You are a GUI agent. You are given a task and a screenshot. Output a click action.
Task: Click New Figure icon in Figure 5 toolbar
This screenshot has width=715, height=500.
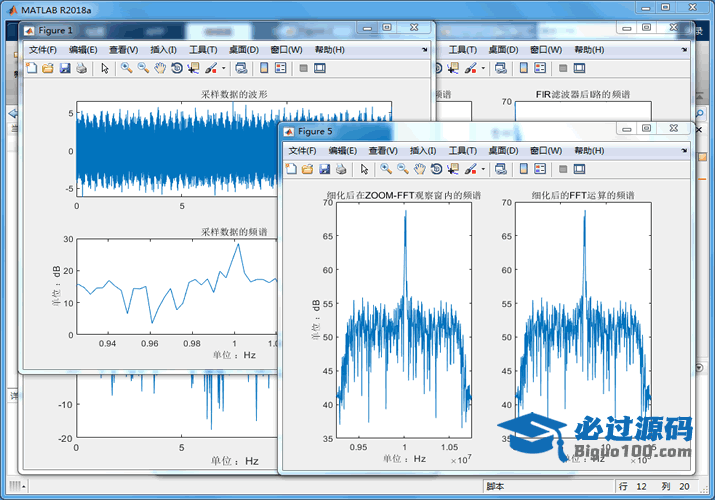(291, 169)
